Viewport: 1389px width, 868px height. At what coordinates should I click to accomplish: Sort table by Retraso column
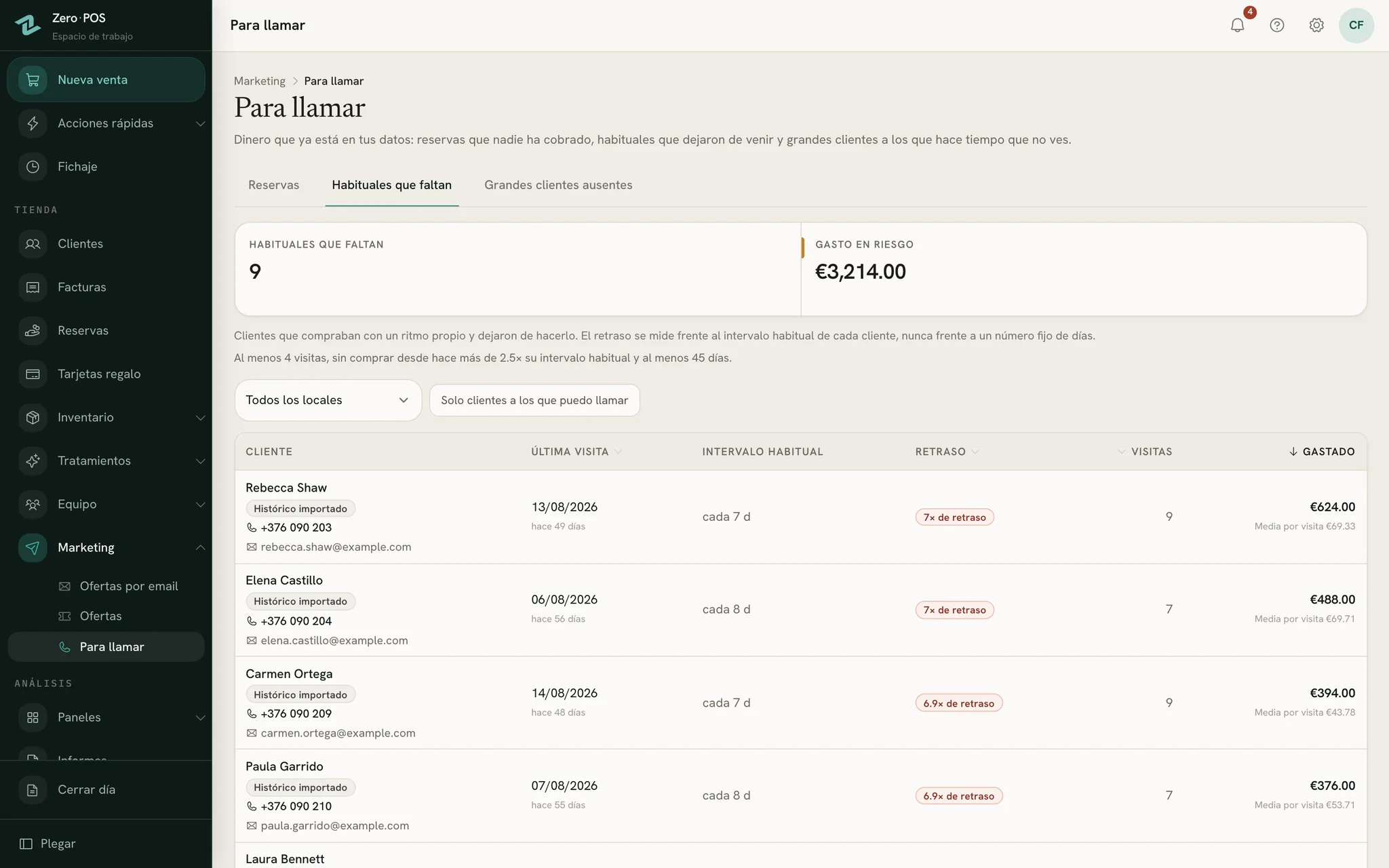click(x=947, y=452)
